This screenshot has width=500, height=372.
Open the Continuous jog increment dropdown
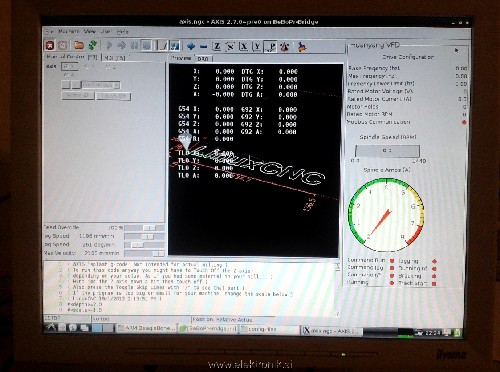tap(101, 85)
